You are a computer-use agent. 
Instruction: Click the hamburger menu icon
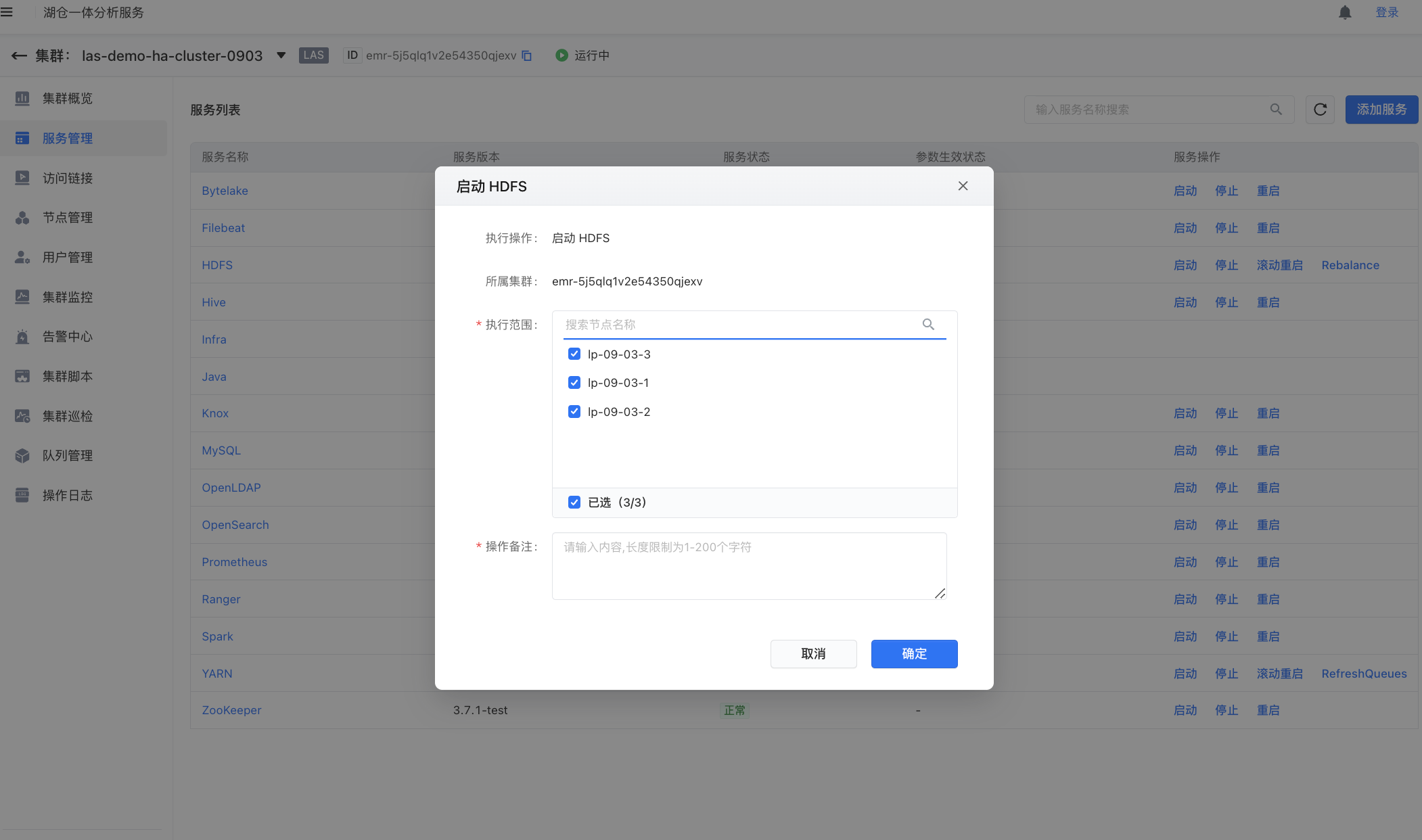pos(7,12)
